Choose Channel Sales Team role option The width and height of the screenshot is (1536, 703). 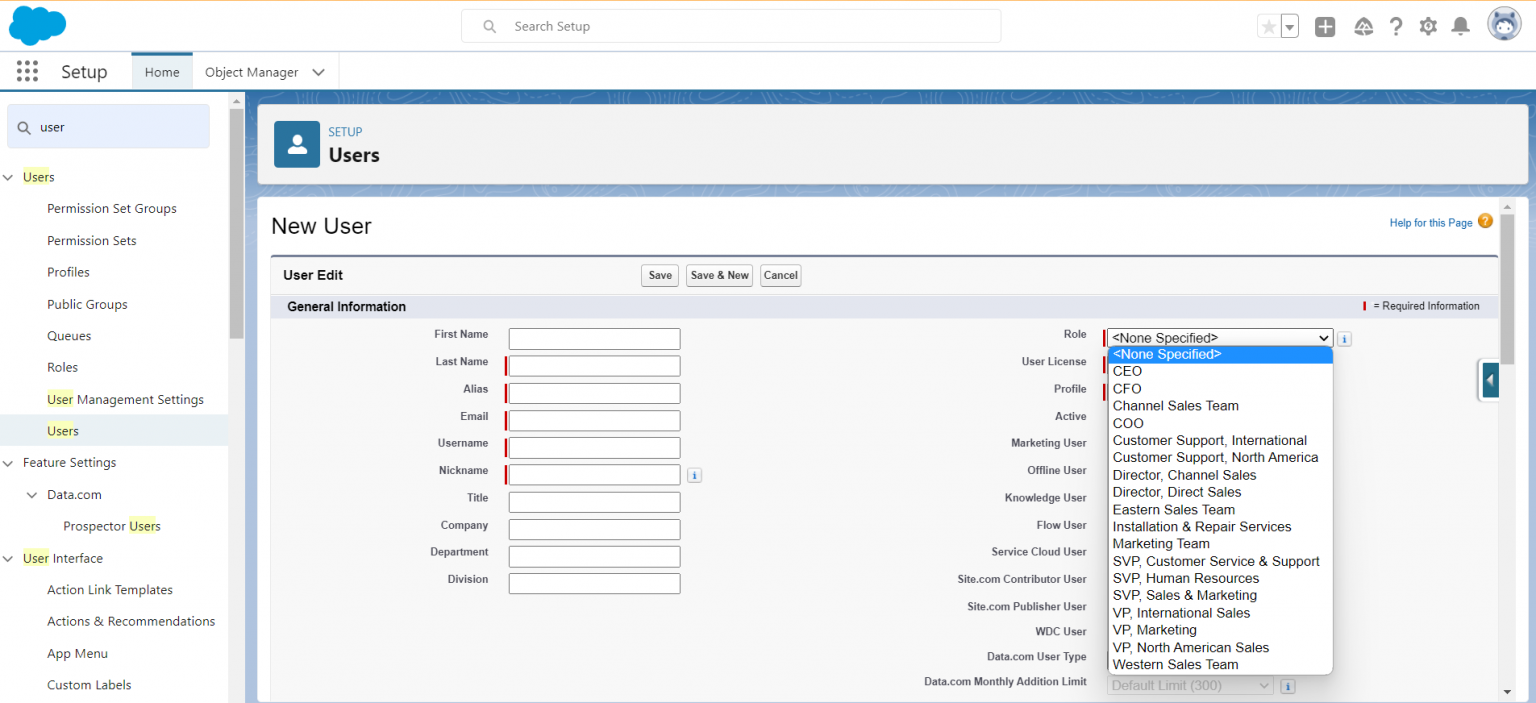(1220, 406)
